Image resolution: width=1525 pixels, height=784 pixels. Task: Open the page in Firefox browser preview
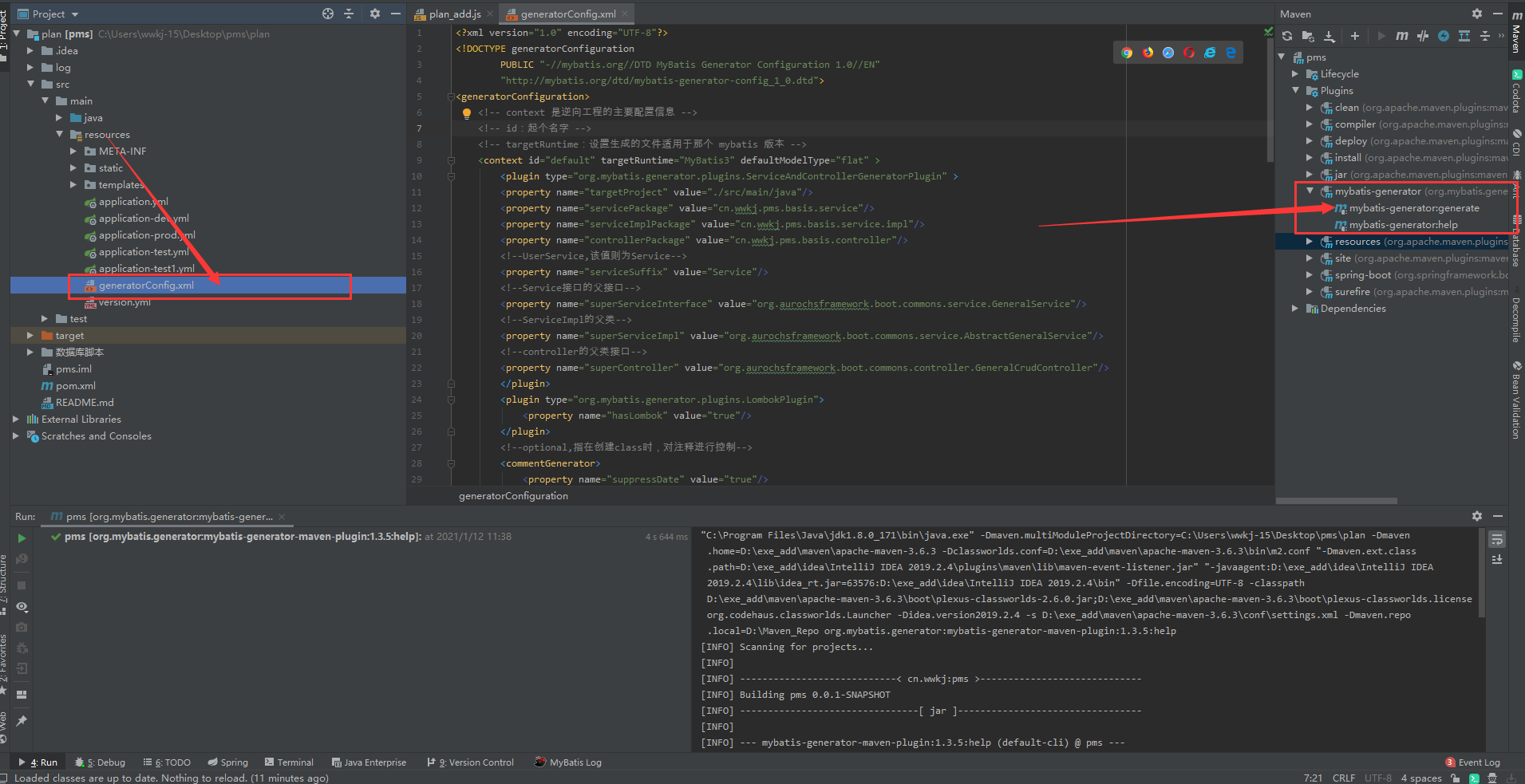[x=1148, y=52]
